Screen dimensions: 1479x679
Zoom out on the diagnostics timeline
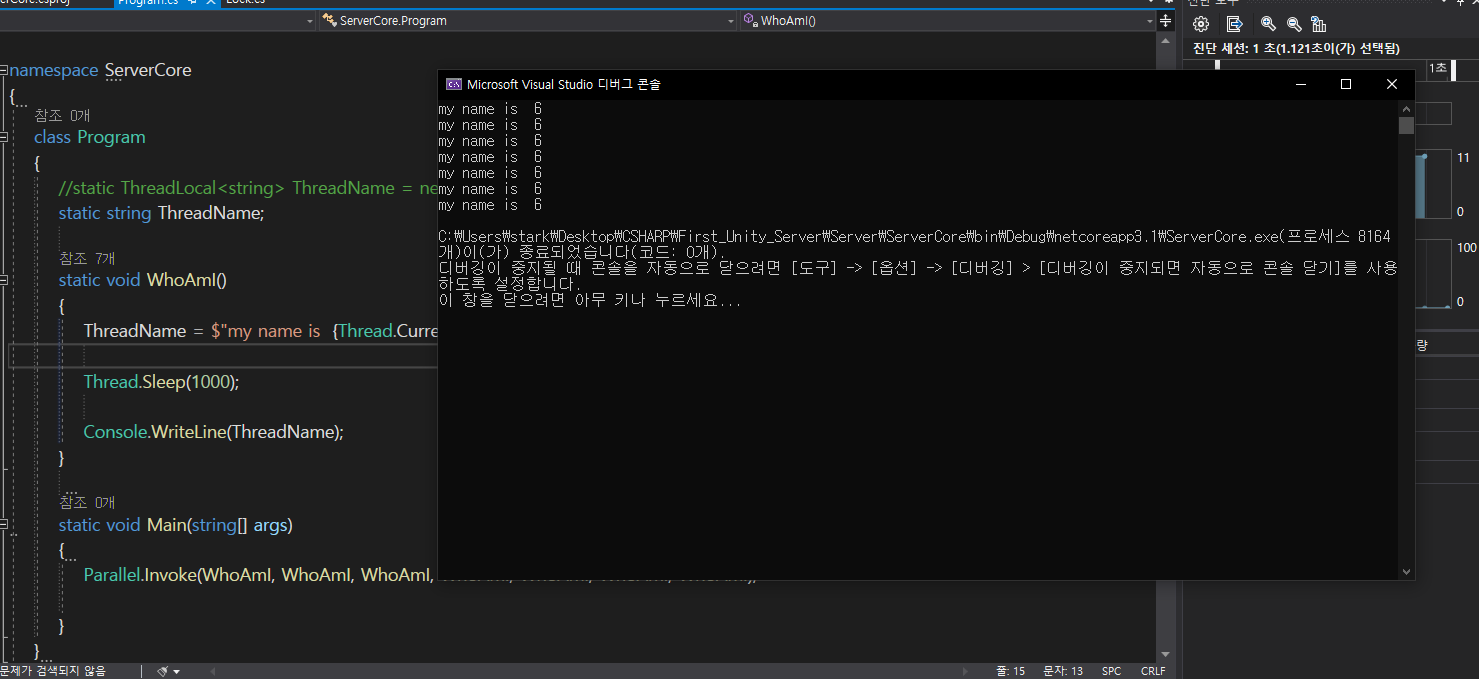(x=1294, y=24)
